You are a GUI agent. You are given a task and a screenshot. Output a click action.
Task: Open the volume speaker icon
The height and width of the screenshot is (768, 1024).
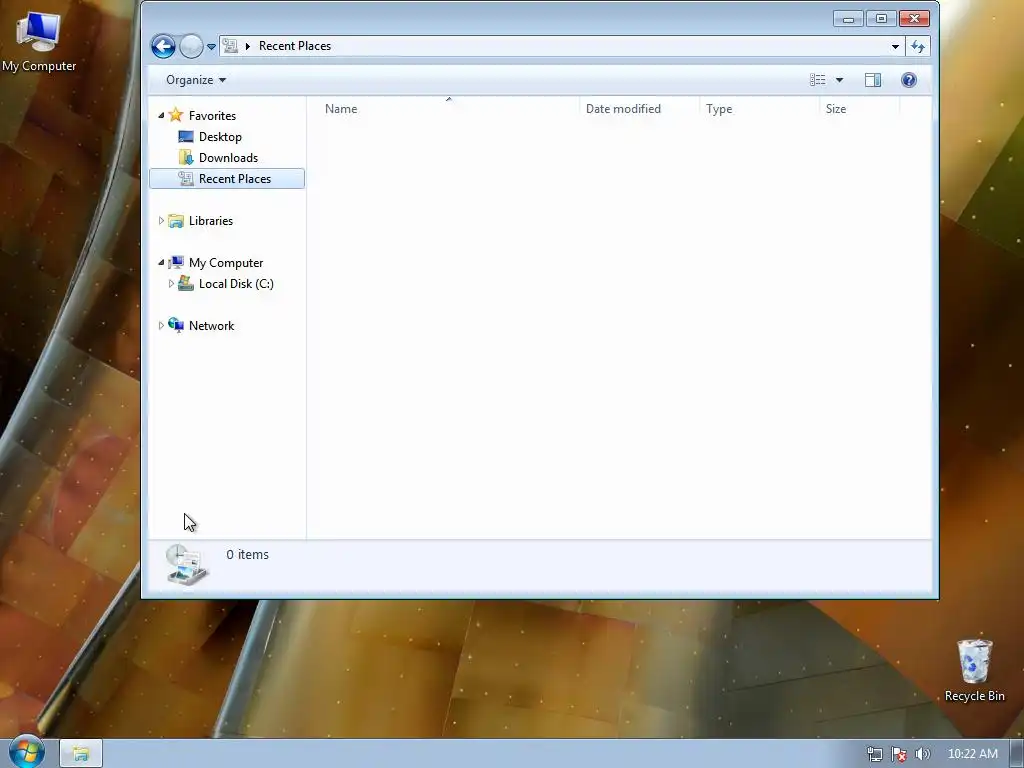coord(922,754)
